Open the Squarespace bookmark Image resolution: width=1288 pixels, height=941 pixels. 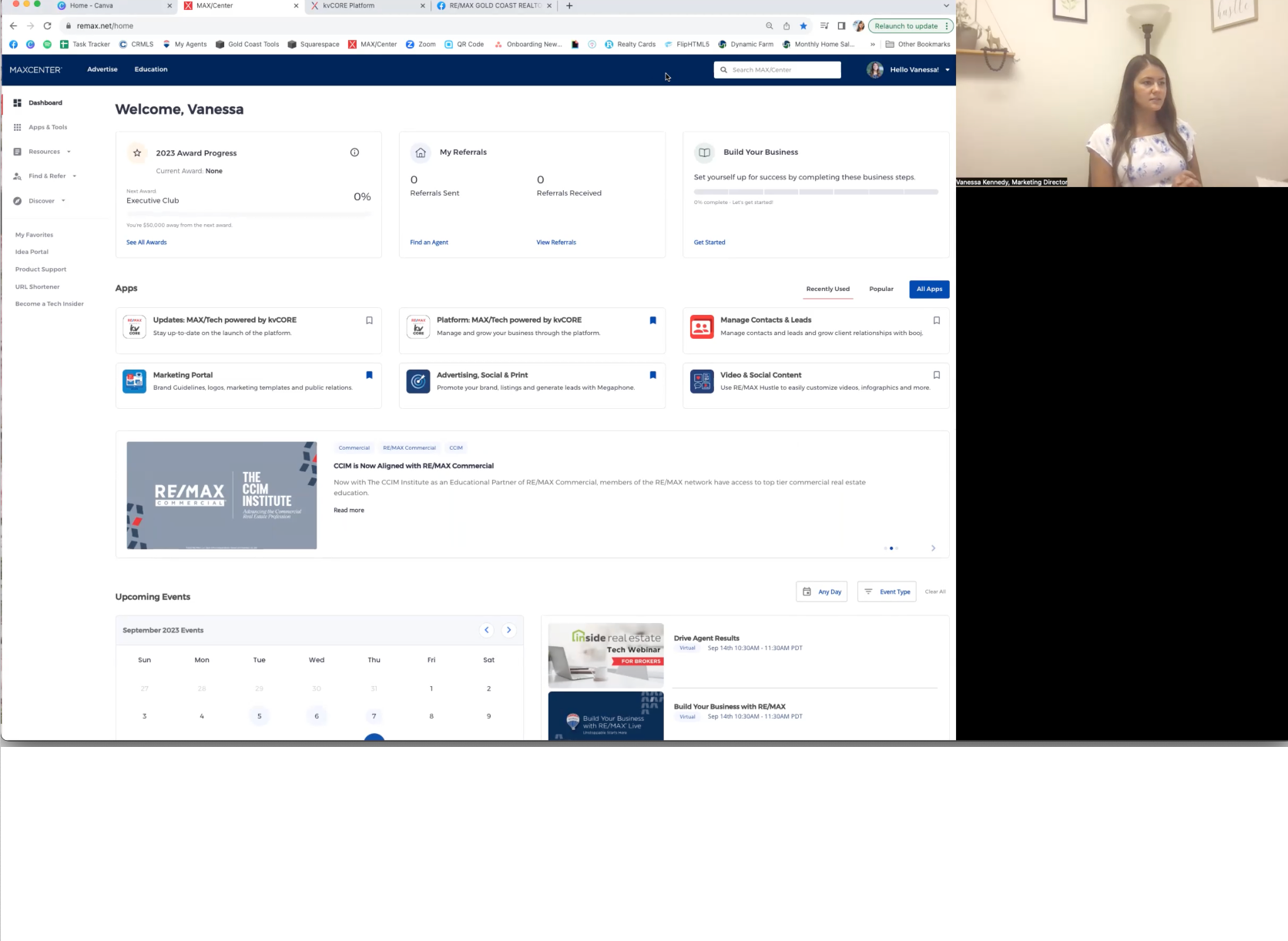[x=314, y=45]
